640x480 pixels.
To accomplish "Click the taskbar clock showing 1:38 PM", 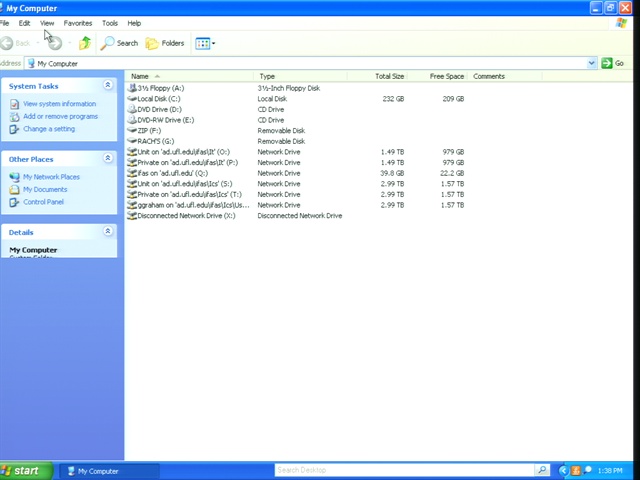I will pyautogui.click(x=610, y=471).
